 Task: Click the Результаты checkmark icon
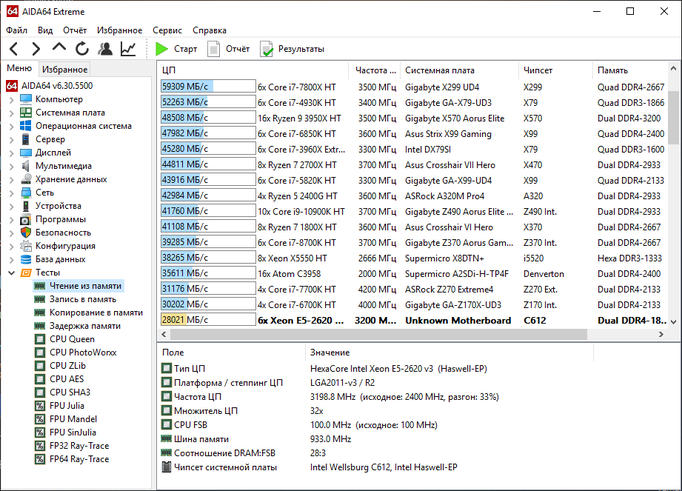pos(266,49)
